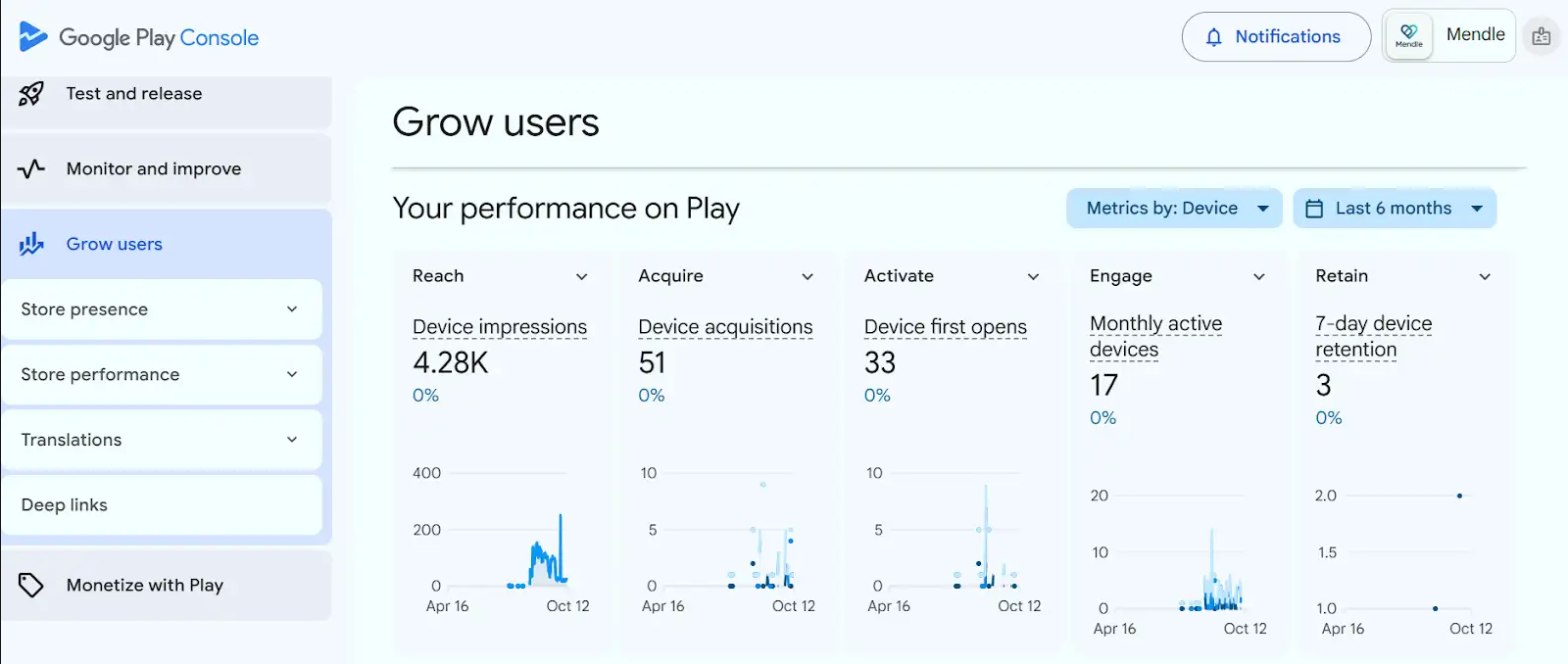Expand the Retain card chevron

tap(1485, 277)
